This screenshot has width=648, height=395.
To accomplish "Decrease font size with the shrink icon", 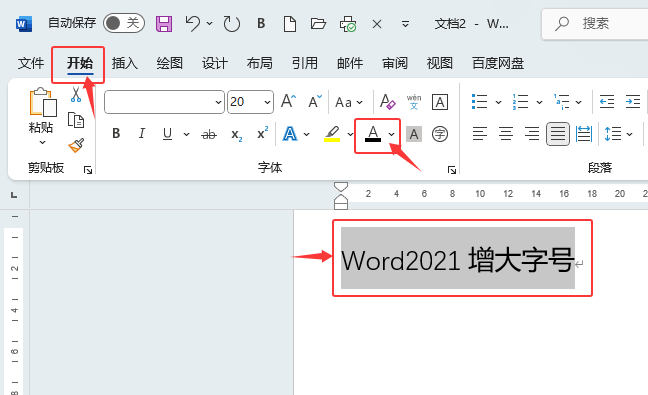I will [315, 101].
